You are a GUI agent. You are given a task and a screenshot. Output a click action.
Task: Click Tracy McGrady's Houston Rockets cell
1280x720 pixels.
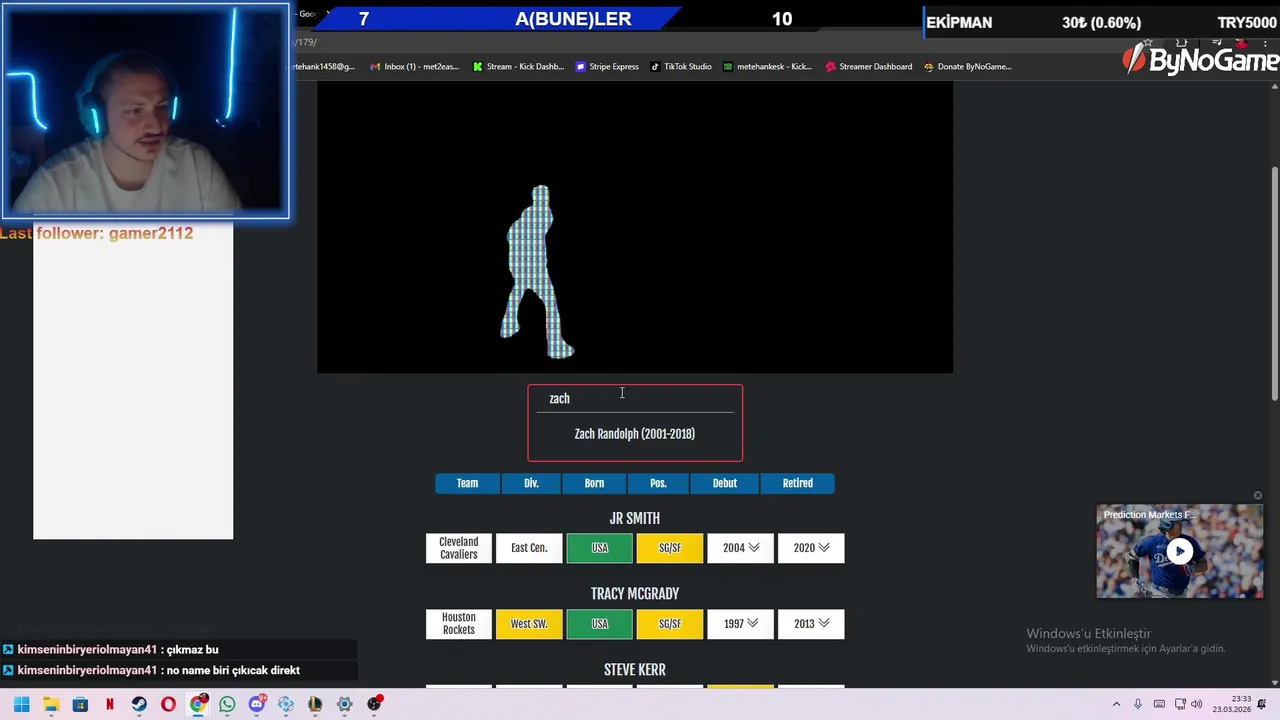459,624
